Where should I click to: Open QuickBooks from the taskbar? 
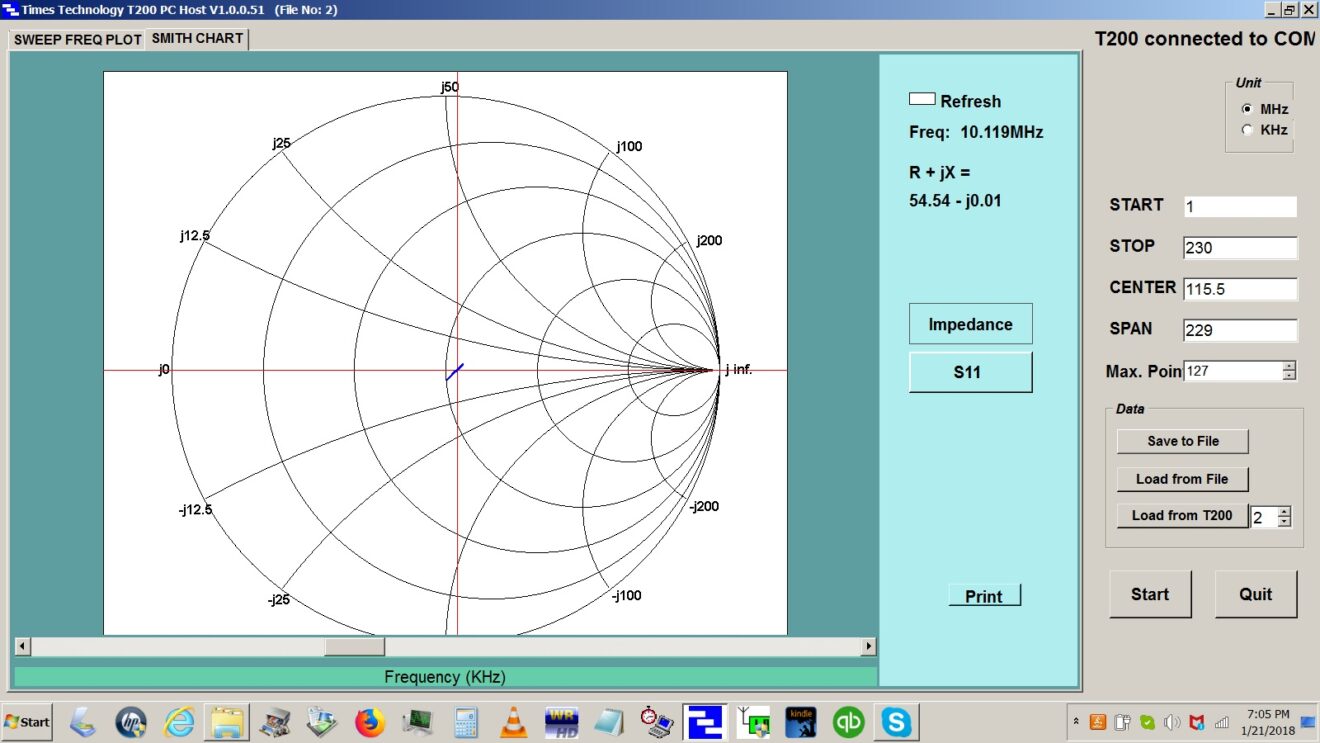(x=847, y=722)
